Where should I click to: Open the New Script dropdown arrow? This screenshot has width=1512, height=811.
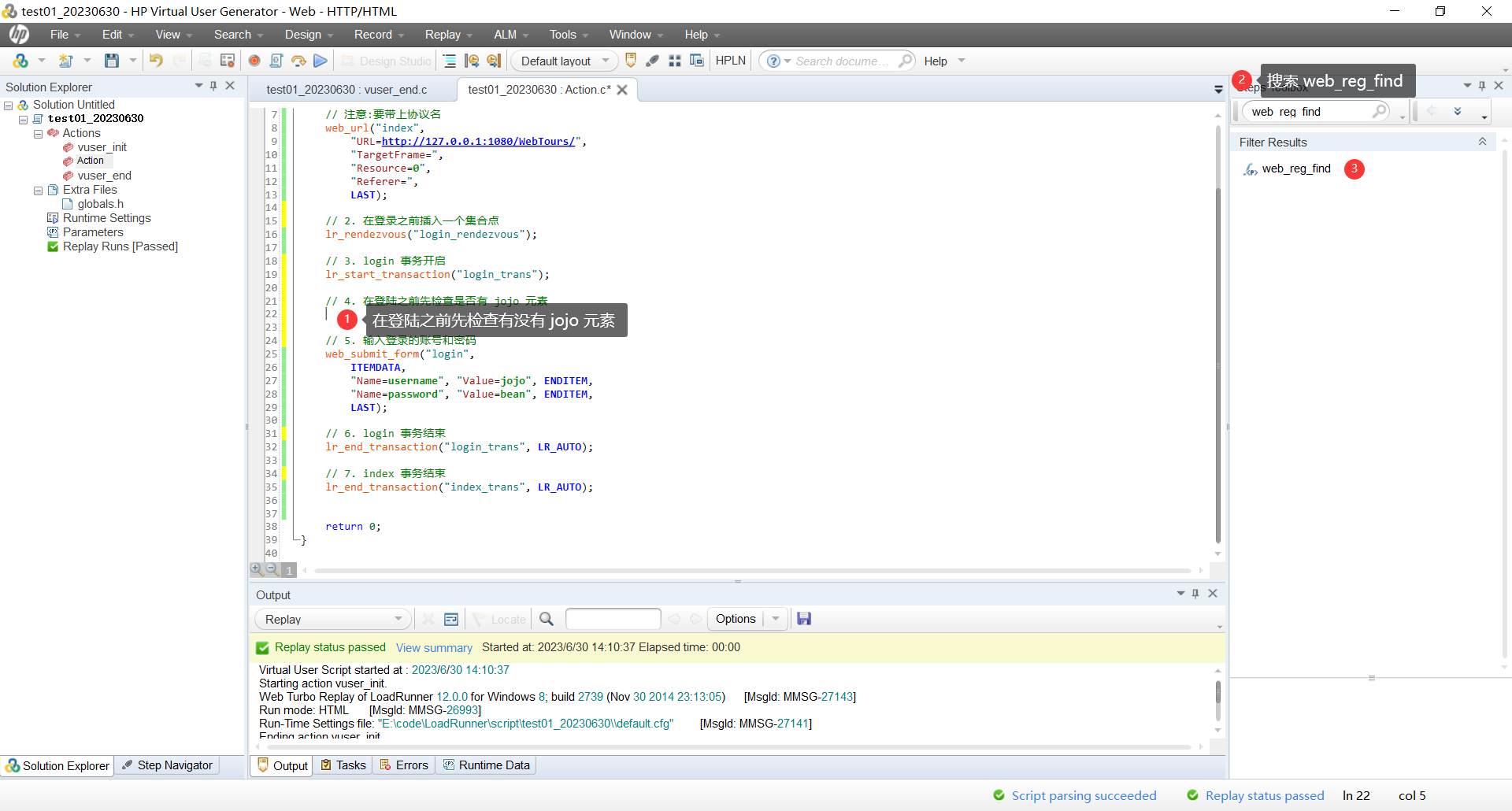pos(87,61)
